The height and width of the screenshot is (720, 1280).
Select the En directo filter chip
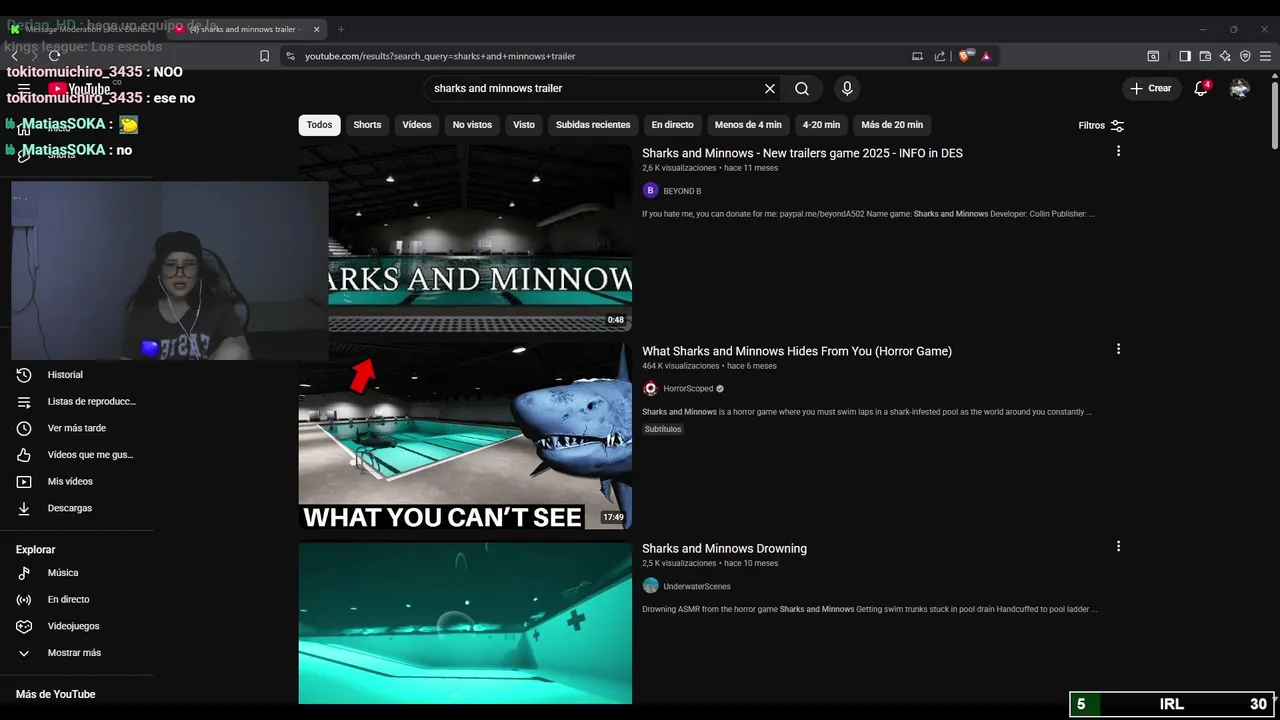pos(672,125)
